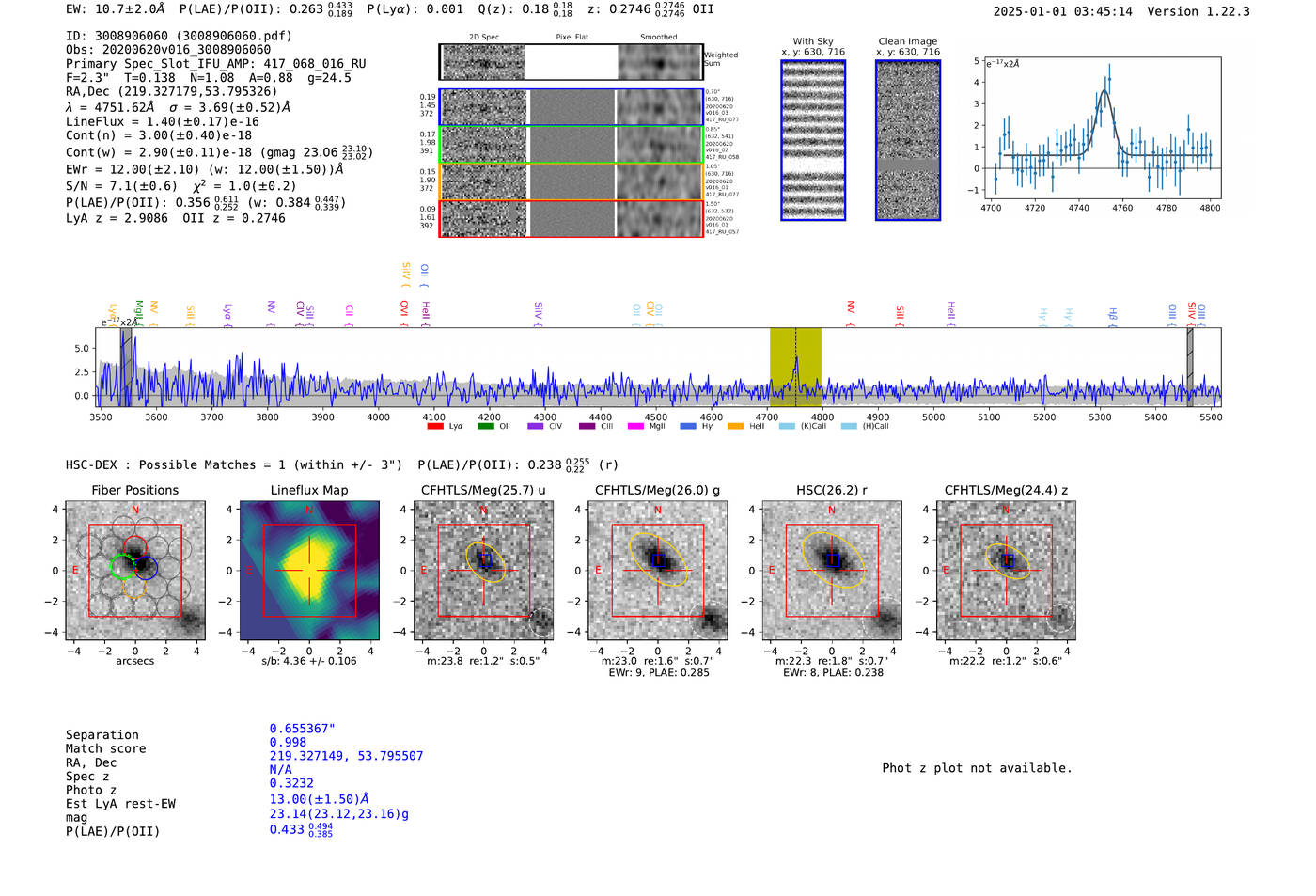Select the CFHTLS/Meg(24.4) z band image
The height and width of the screenshot is (896, 1316).
coord(1006,571)
